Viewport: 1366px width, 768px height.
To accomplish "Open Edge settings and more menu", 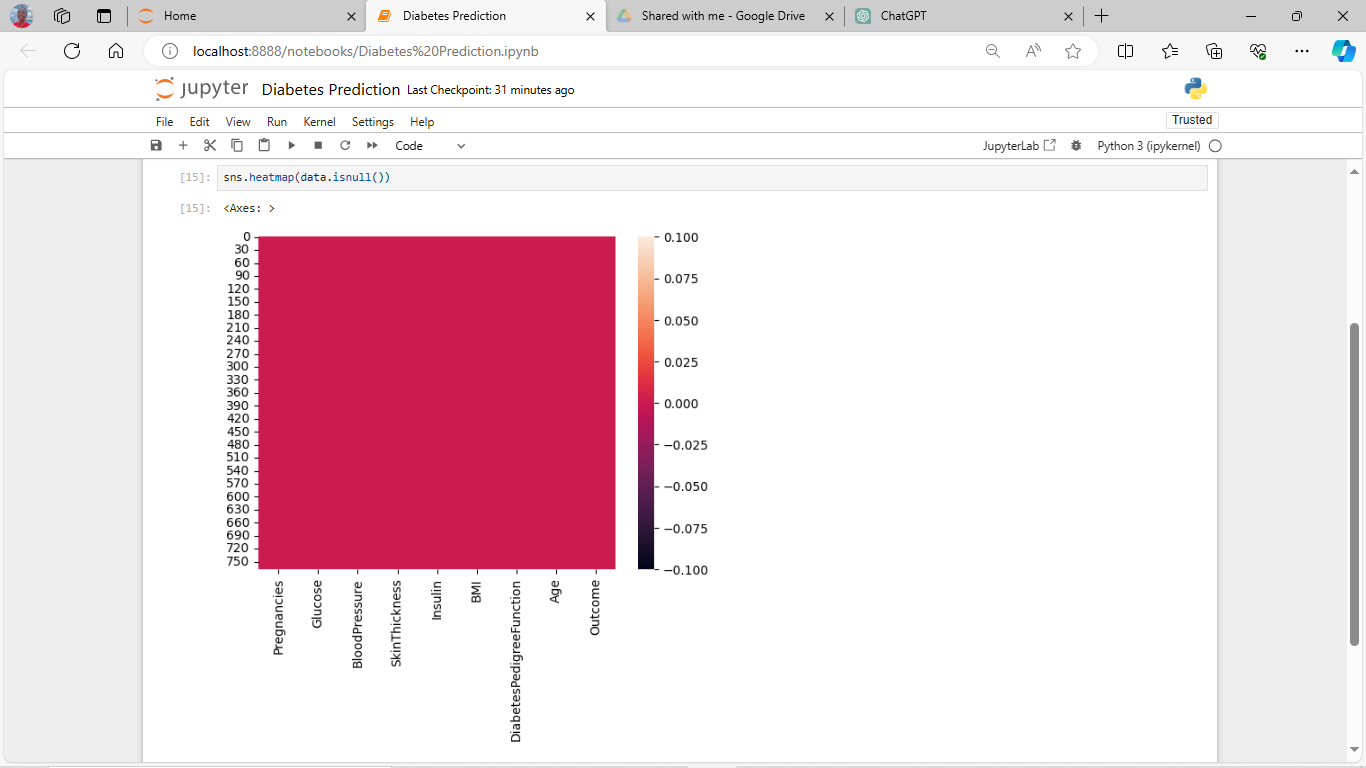I will (1301, 51).
